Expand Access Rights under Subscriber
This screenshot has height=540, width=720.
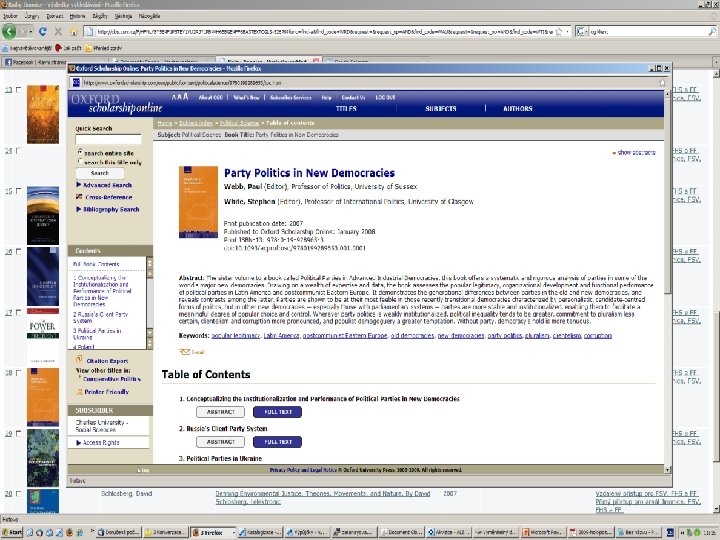97,443
